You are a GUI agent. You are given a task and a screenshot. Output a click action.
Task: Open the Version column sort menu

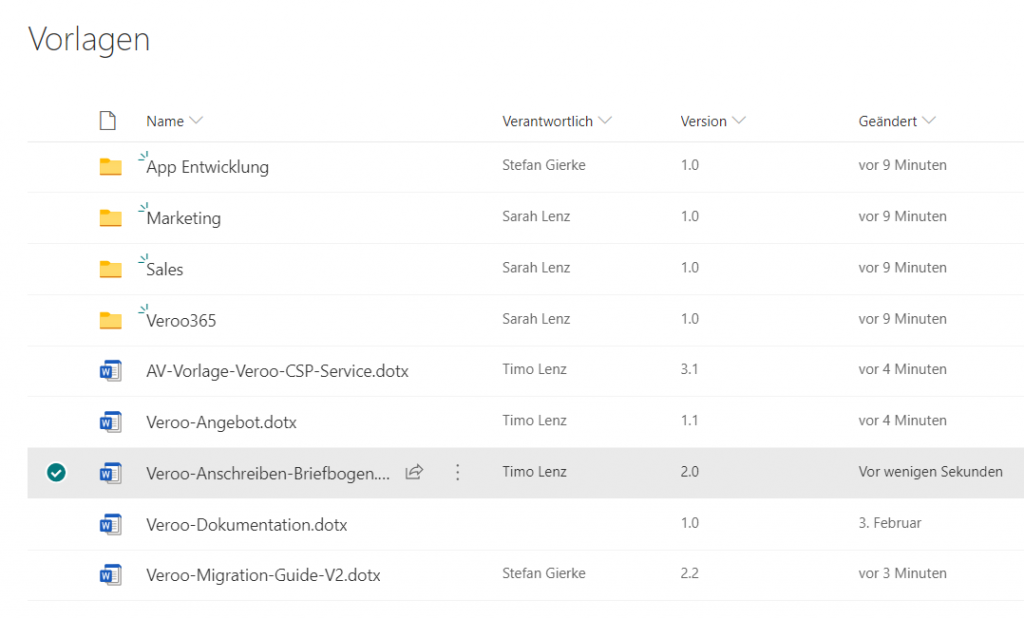739,121
